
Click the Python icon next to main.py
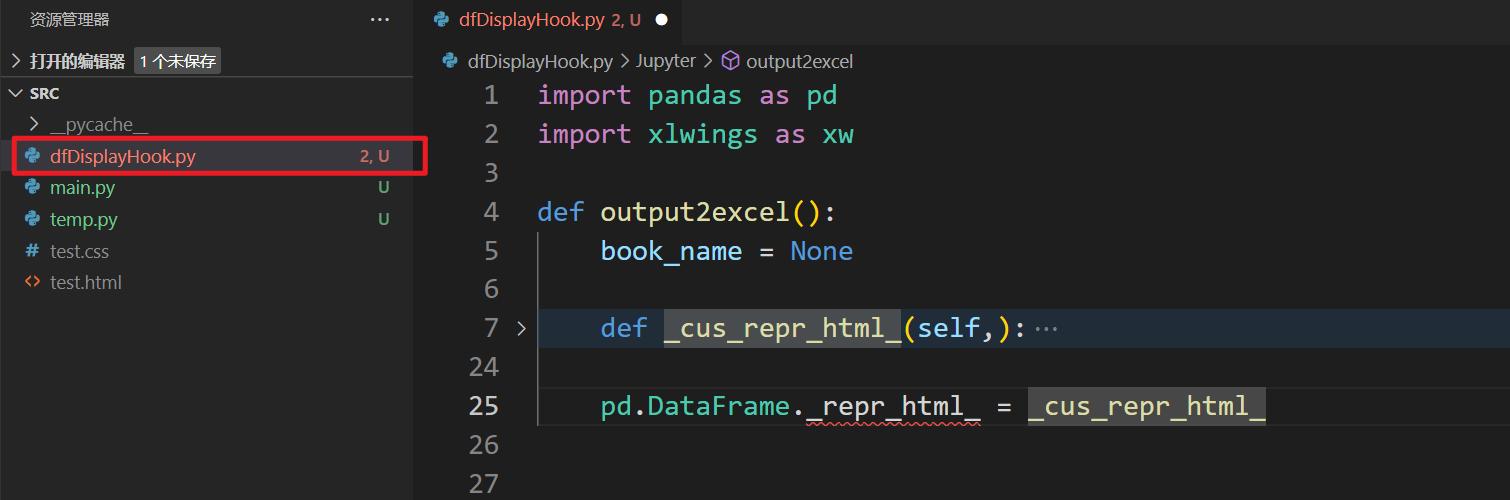click(x=33, y=187)
